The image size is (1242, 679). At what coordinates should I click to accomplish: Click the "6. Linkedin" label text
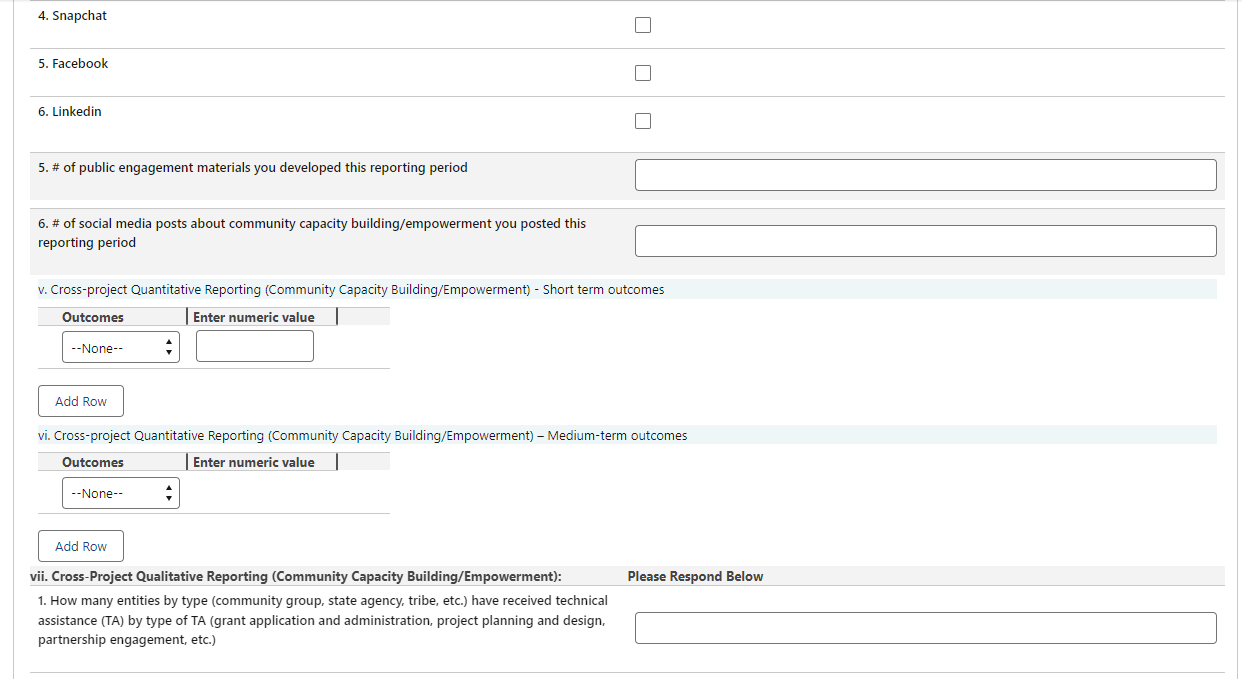tap(70, 112)
